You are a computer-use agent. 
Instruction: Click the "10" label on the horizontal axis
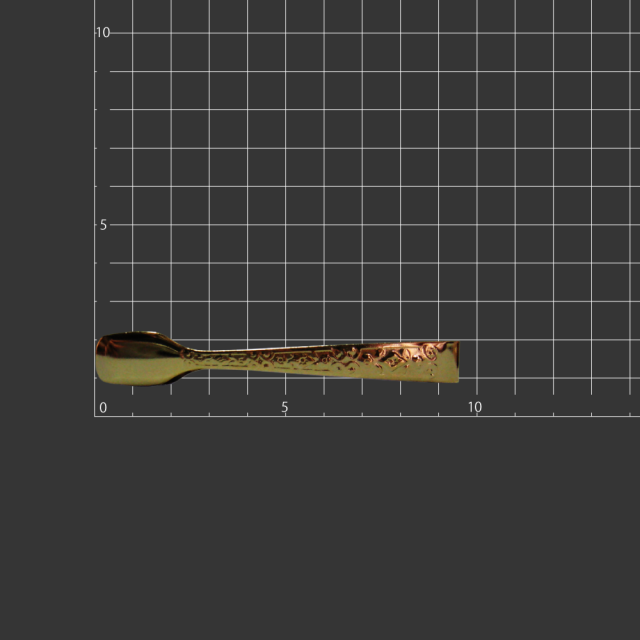[475, 407]
